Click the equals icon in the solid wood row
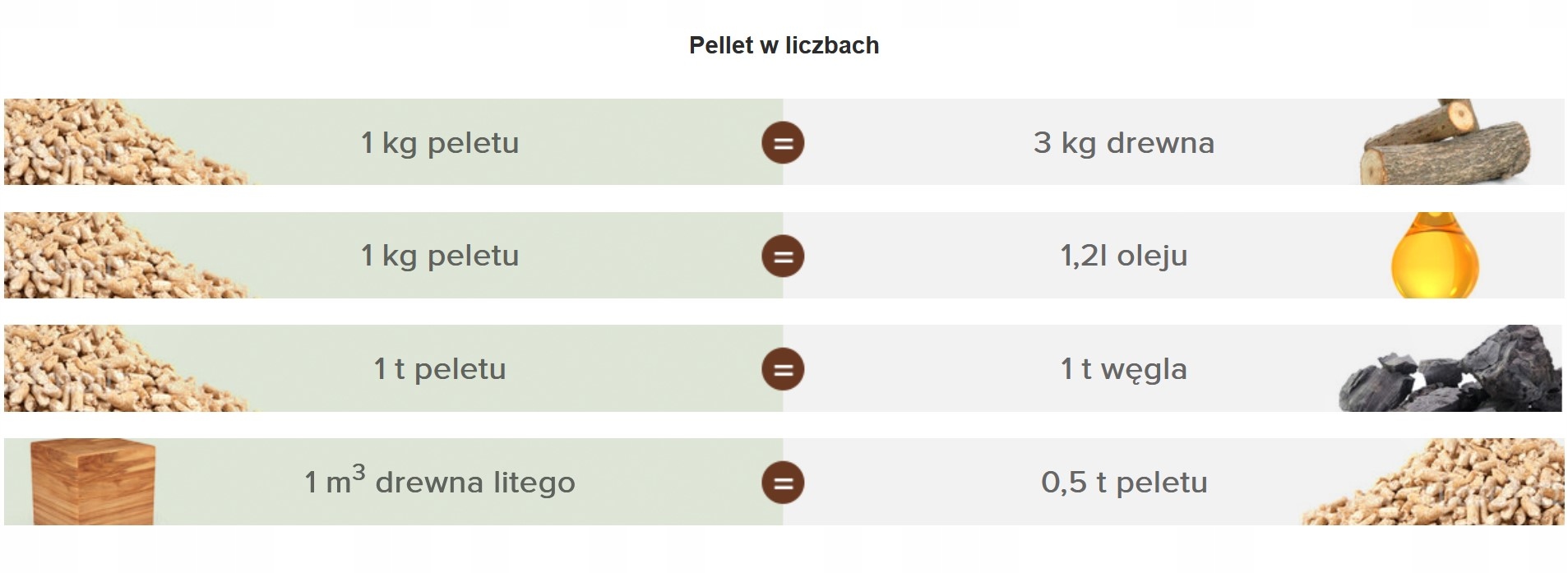This screenshot has width=1568, height=573. click(783, 483)
